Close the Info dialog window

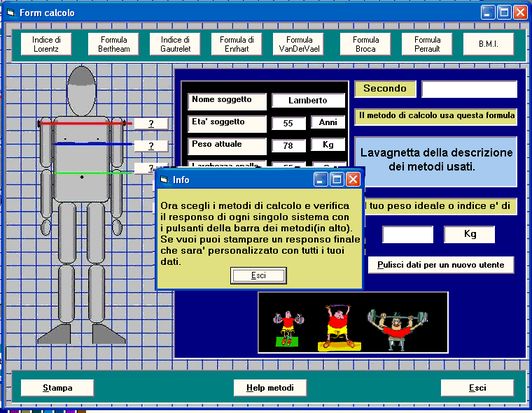[353, 180]
